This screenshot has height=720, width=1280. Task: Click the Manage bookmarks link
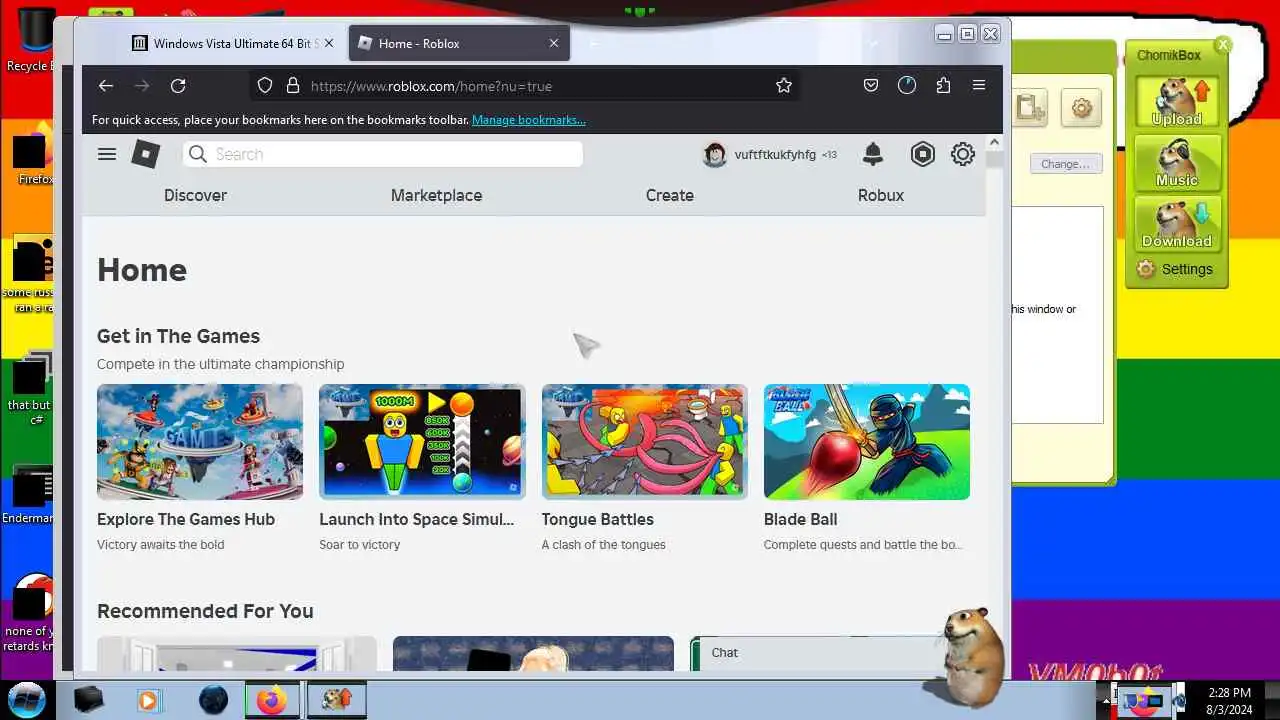pos(529,120)
